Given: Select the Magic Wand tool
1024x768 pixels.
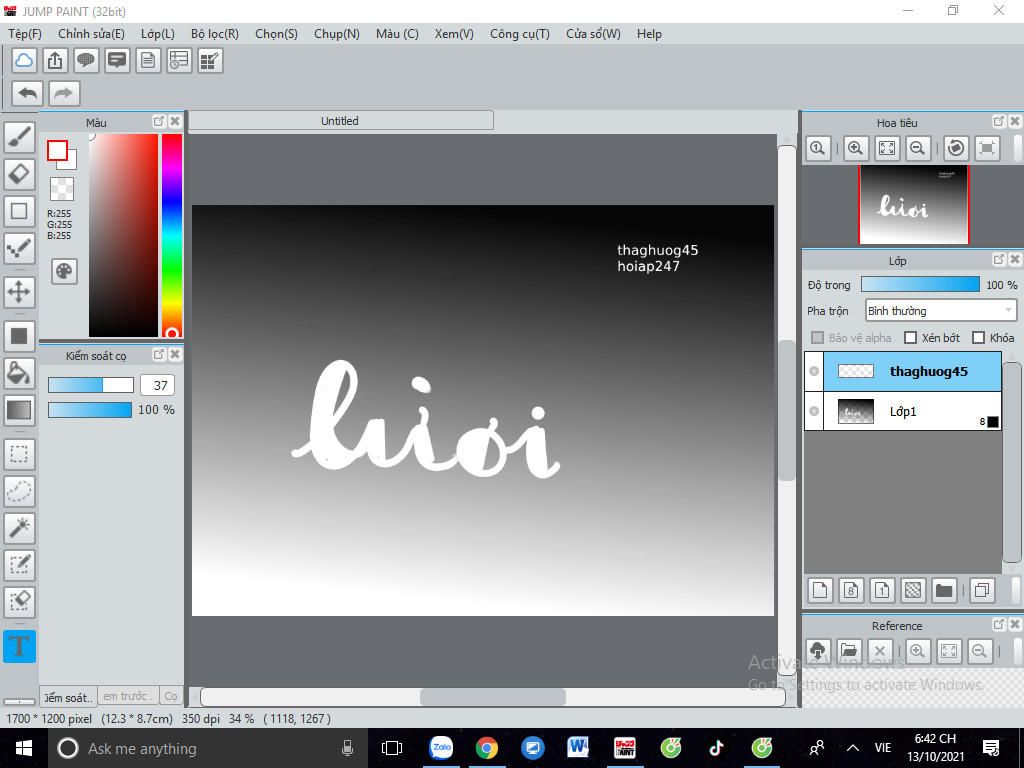Looking at the screenshot, I should tap(19, 527).
